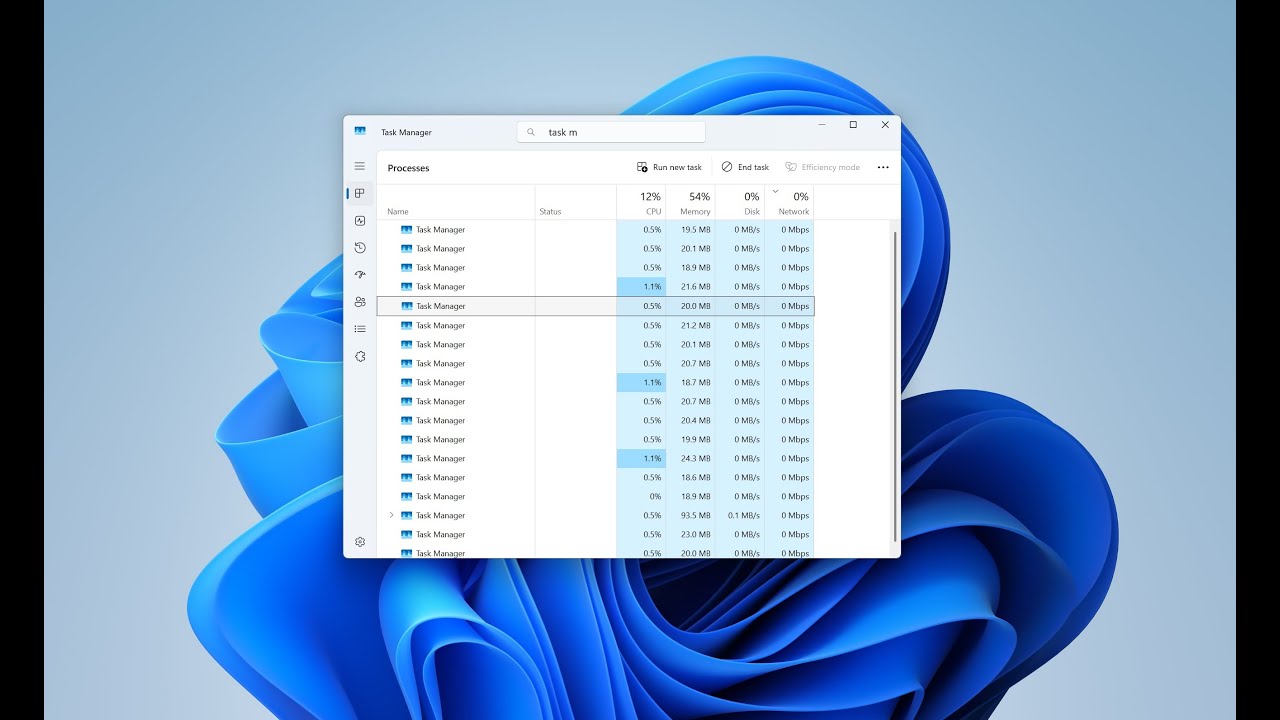Viewport: 1280px width, 720px height.
Task: Click in the search box containing 'task m'
Action: (x=611, y=132)
